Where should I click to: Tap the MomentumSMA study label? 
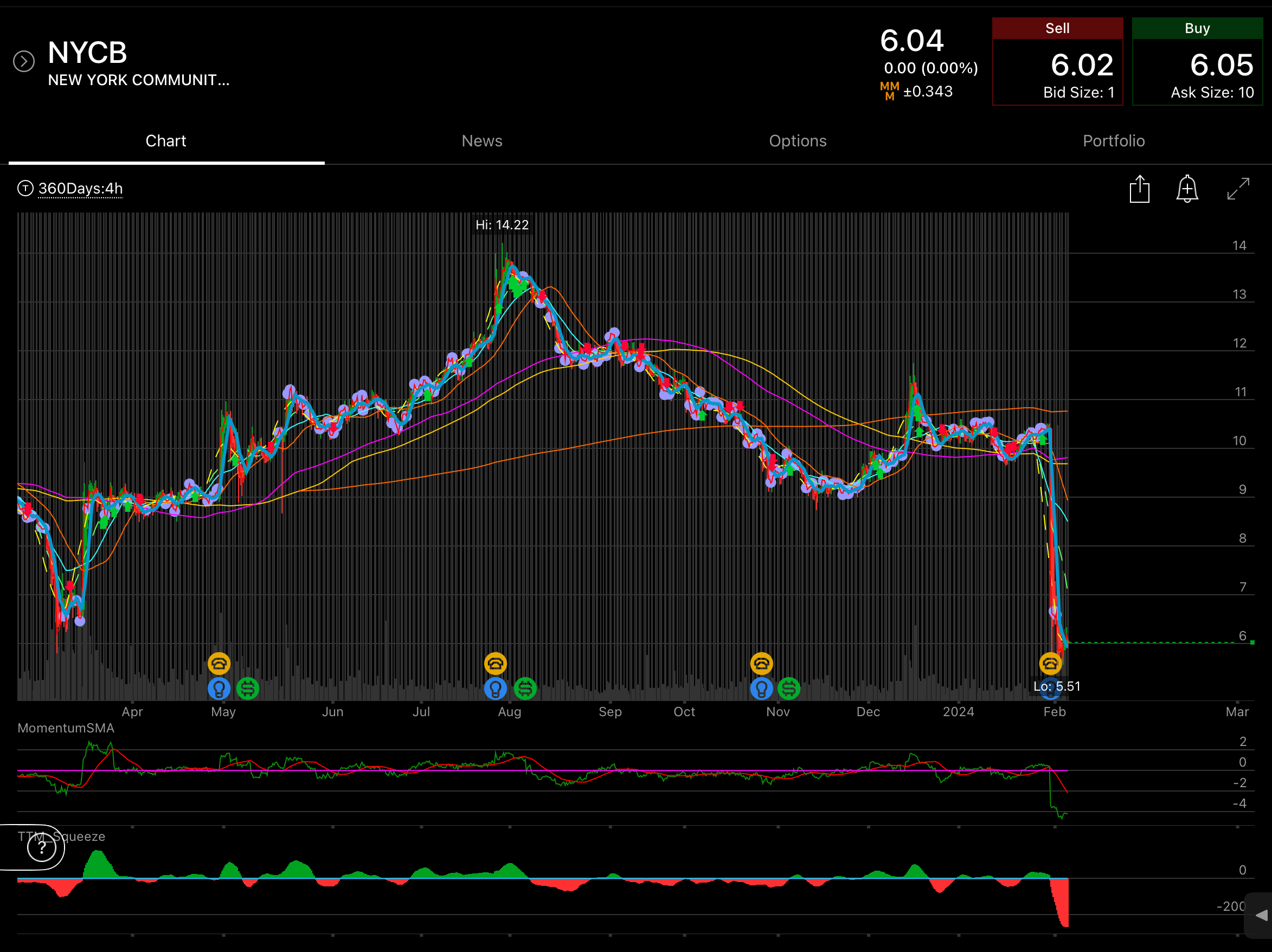pos(66,729)
